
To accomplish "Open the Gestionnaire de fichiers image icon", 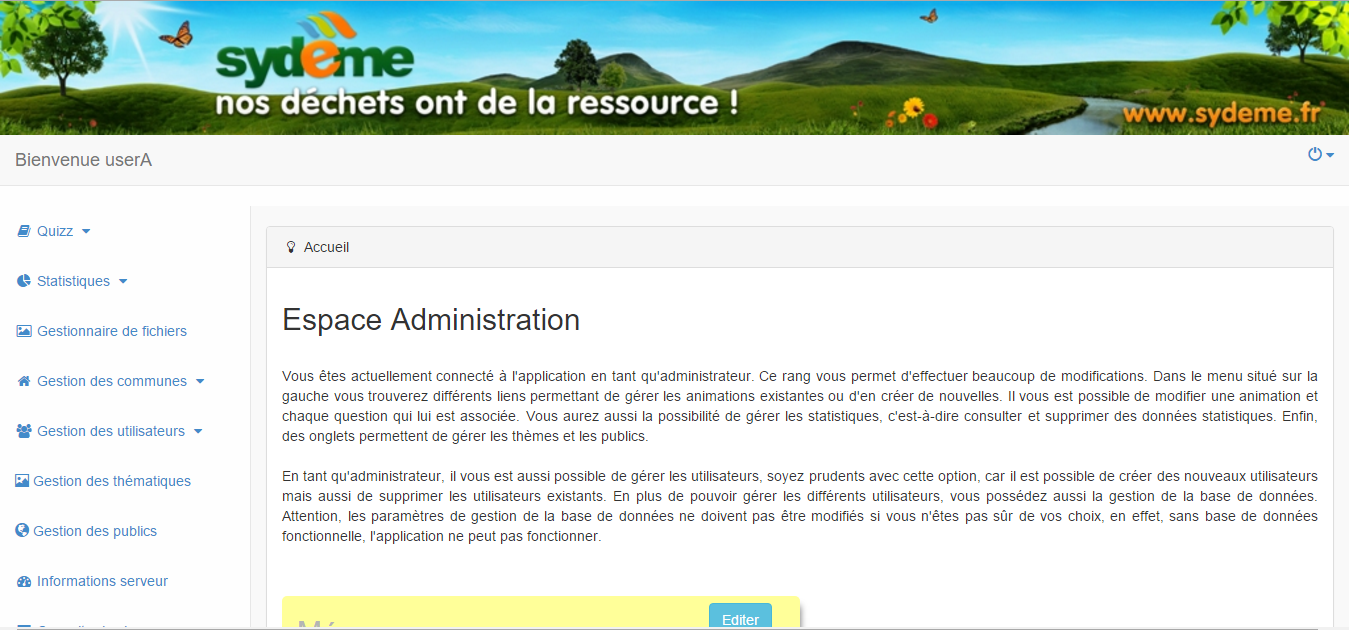I will (22, 331).
